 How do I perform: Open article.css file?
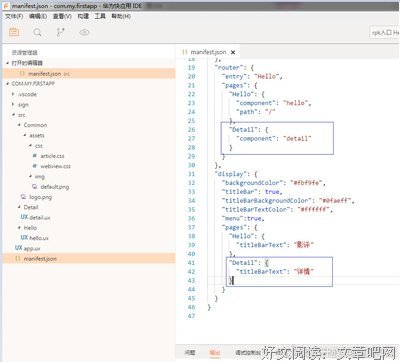(x=52, y=156)
